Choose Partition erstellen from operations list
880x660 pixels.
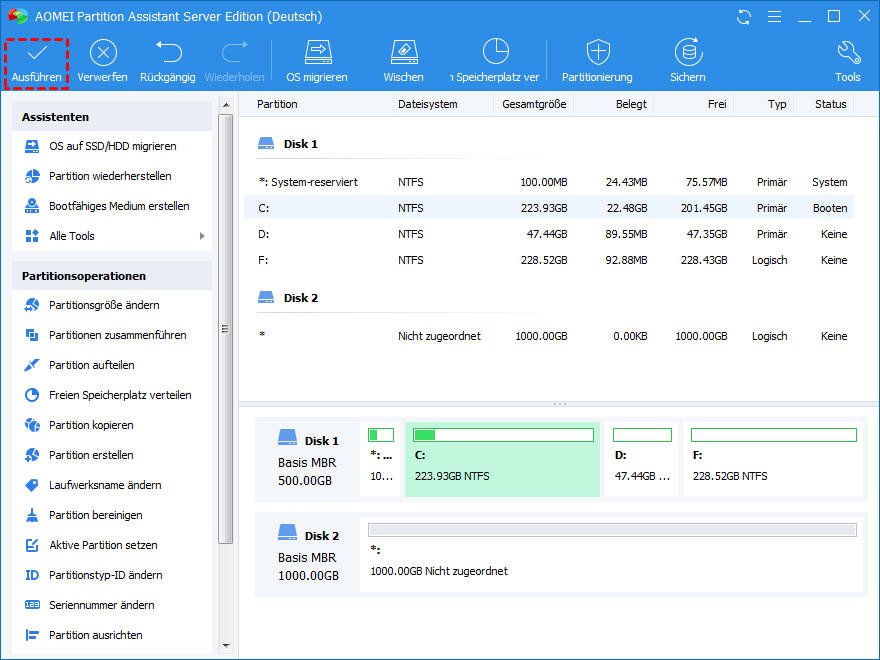(x=91, y=455)
